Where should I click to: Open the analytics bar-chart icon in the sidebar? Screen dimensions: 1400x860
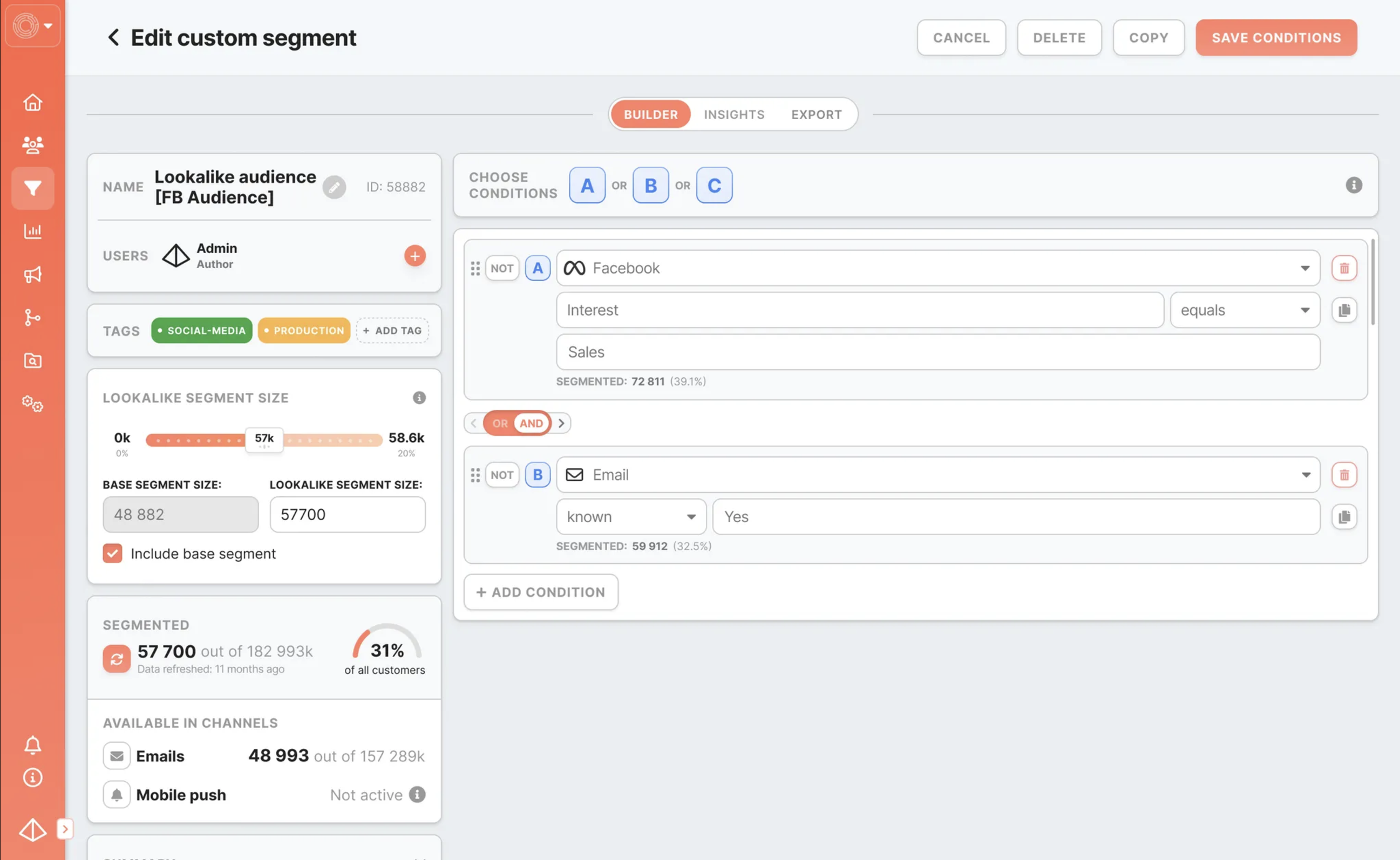point(32,231)
